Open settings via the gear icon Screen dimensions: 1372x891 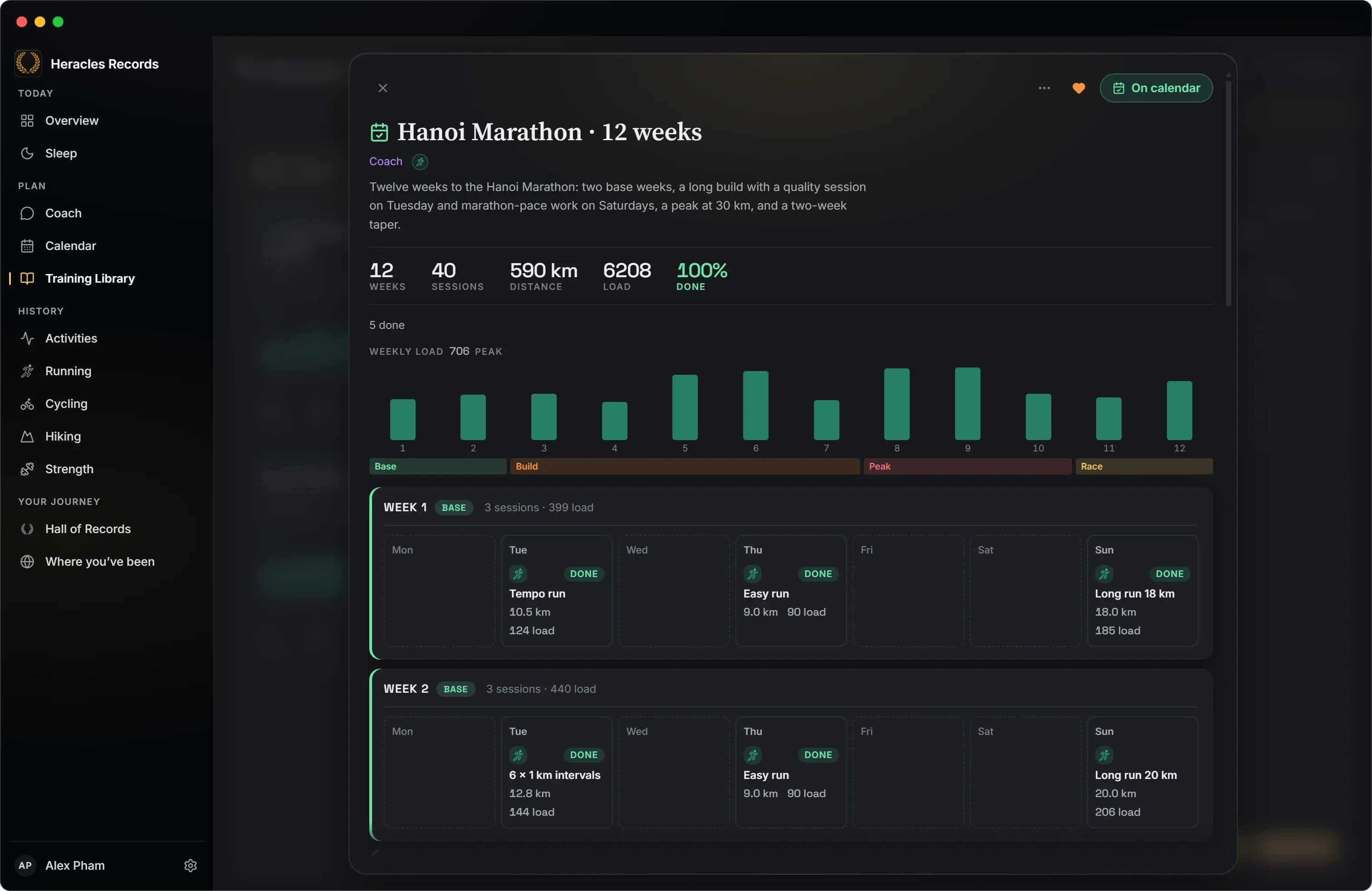(x=191, y=866)
